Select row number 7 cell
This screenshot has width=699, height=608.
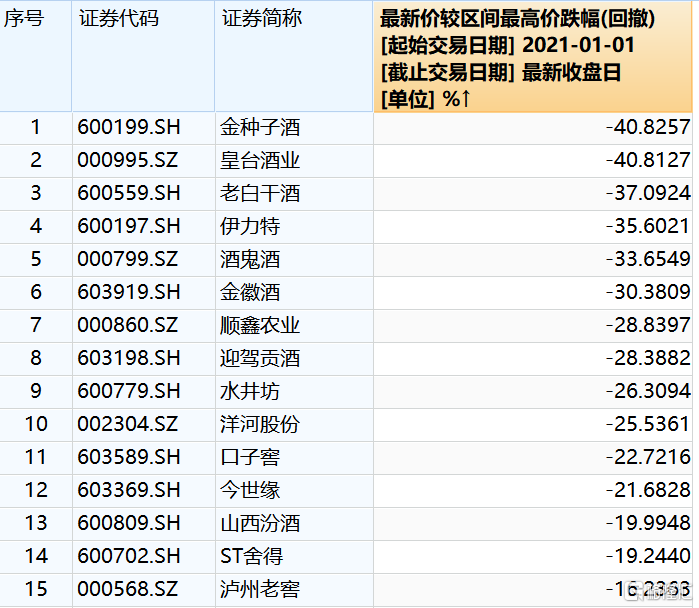[x=36, y=325]
